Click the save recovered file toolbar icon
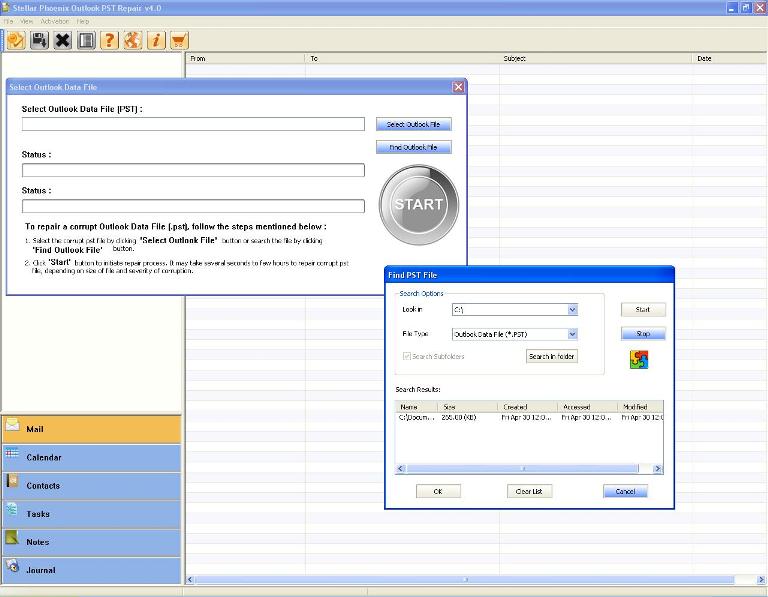Viewport: 768px width, 597px height. click(39, 40)
